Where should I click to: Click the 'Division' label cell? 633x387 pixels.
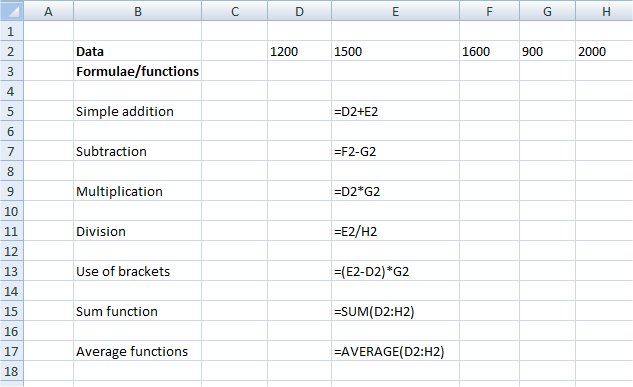pos(138,231)
